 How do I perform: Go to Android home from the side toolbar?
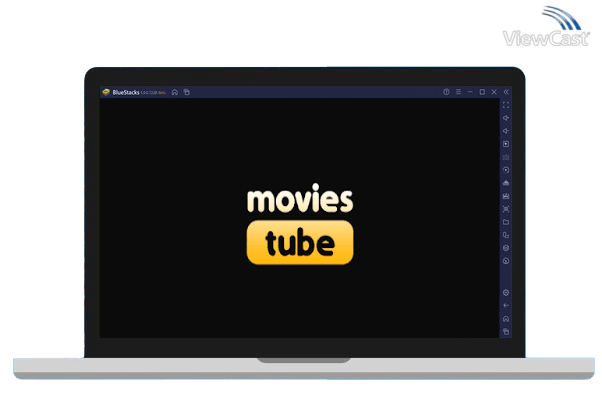pyautogui.click(x=506, y=319)
